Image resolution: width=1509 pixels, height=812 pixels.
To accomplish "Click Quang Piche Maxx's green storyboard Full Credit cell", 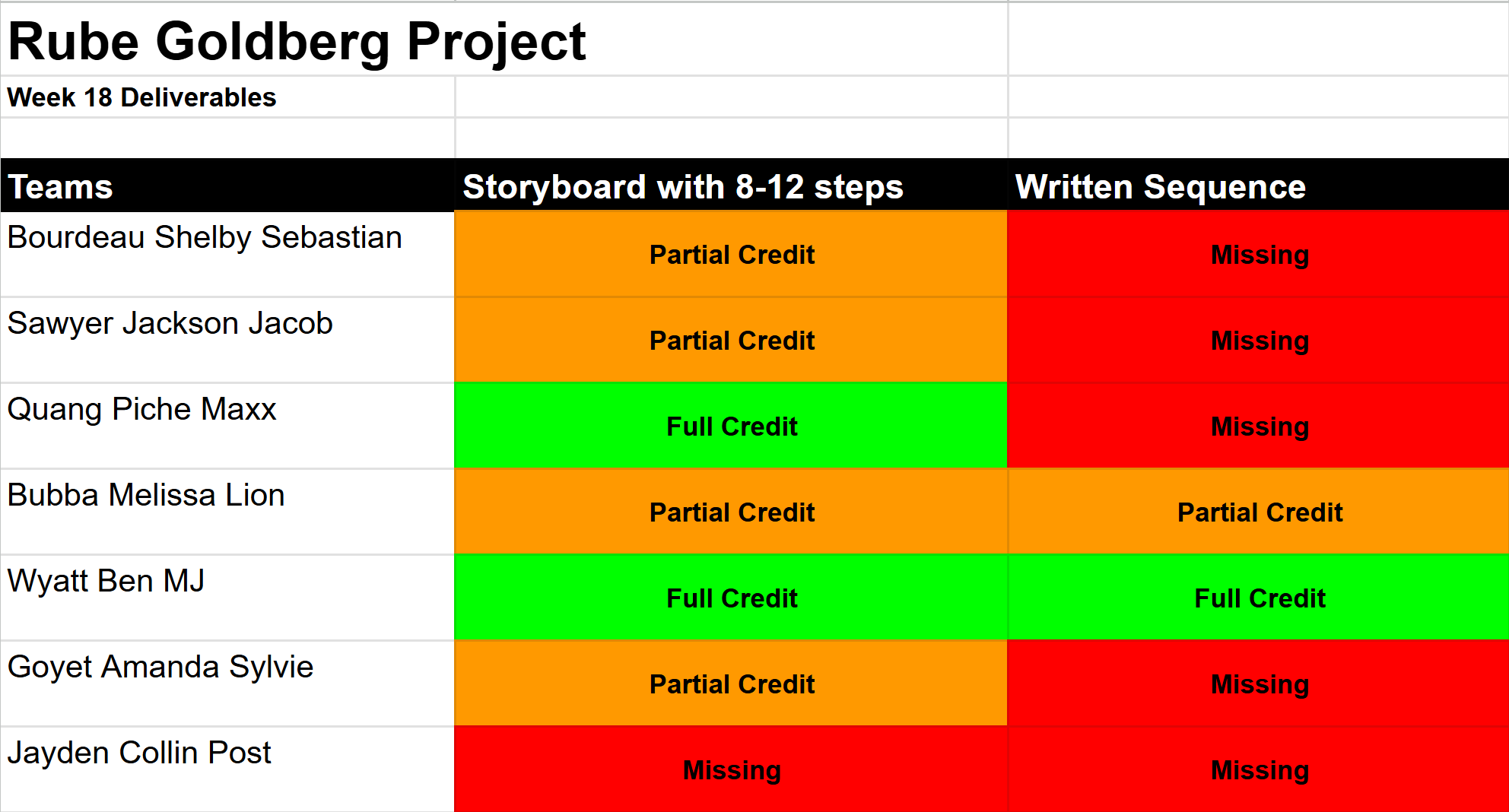I will 732,427.
